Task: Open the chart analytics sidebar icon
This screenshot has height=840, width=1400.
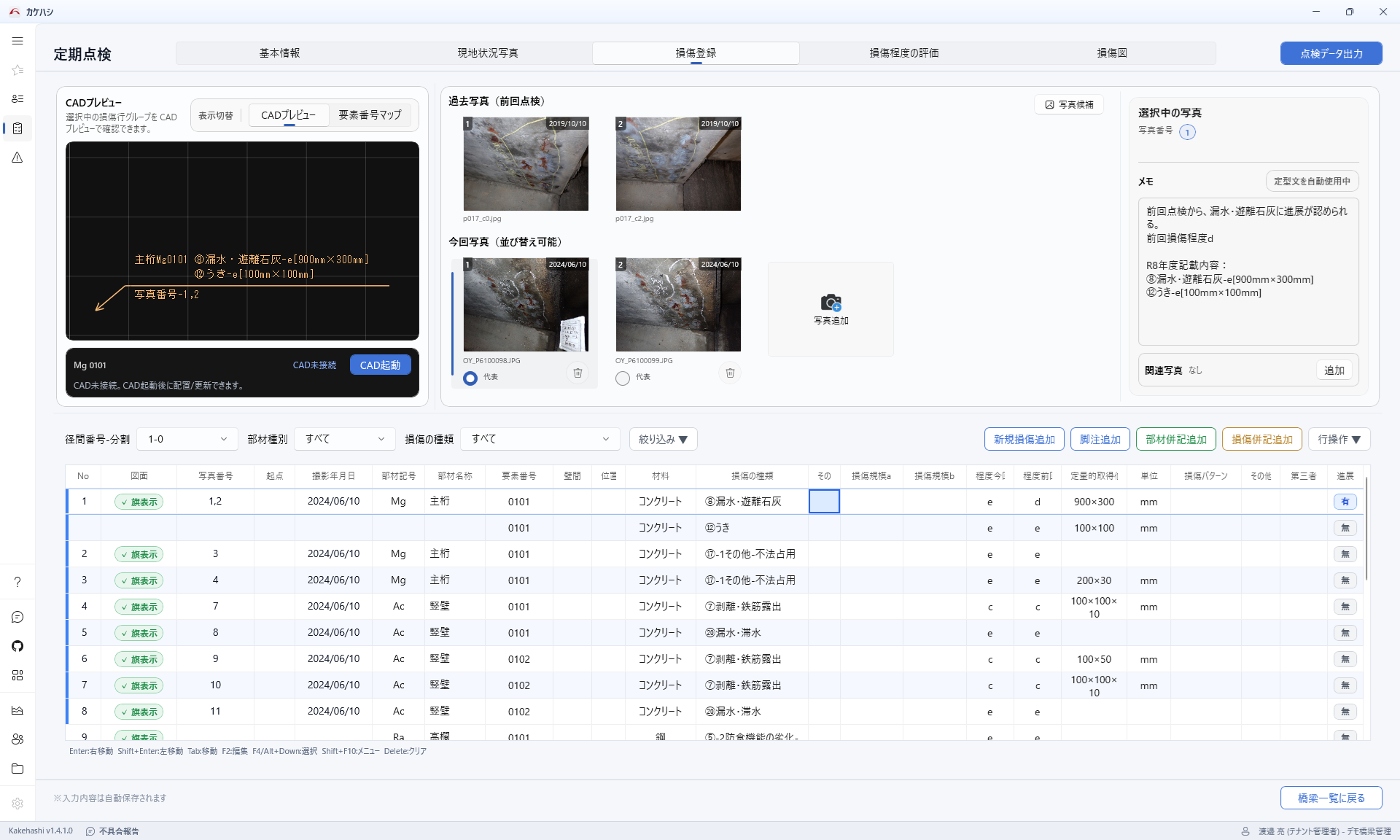Action: point(17,710)
